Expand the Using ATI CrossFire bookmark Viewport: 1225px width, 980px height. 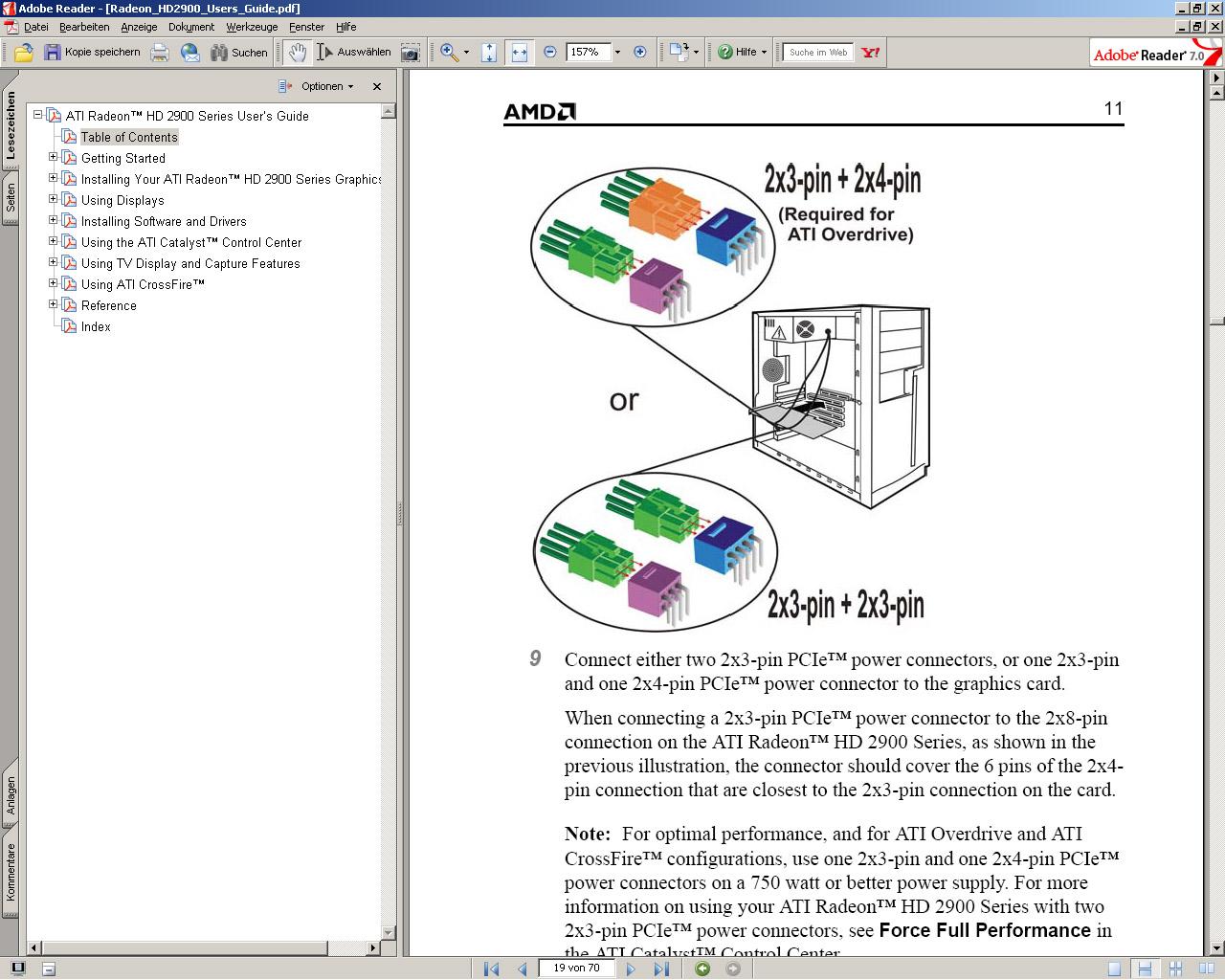(54, 283)
